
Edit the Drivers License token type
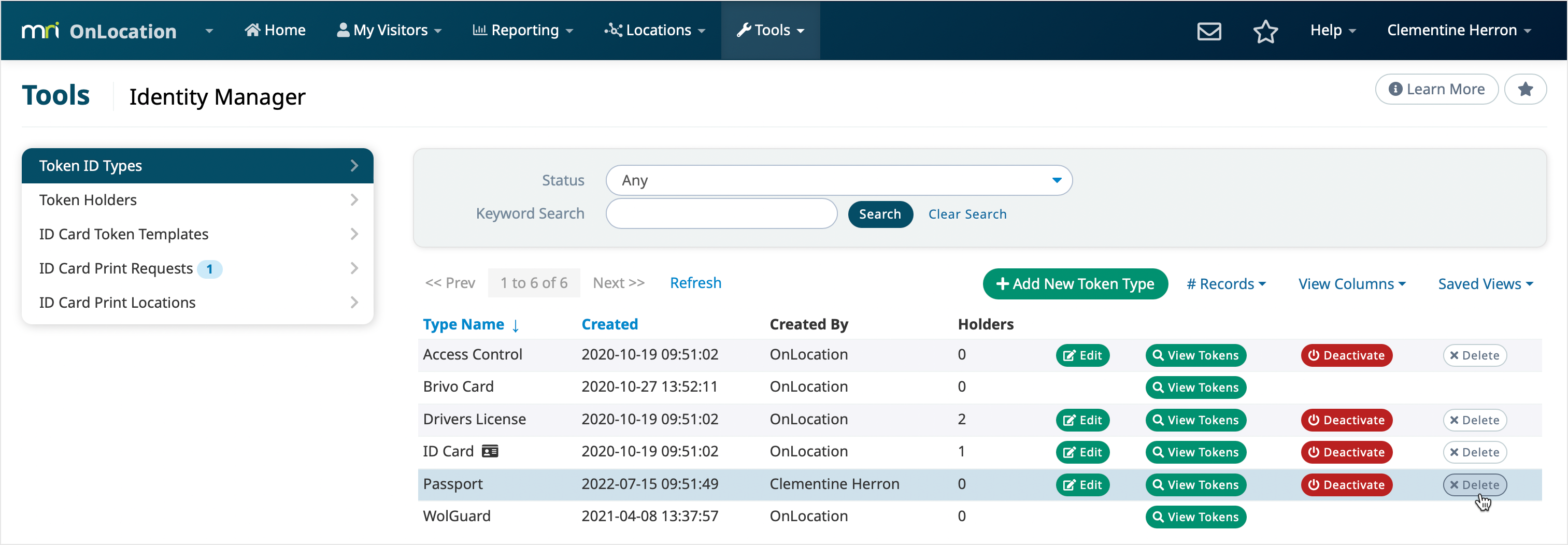click(x=1082, y=420)
